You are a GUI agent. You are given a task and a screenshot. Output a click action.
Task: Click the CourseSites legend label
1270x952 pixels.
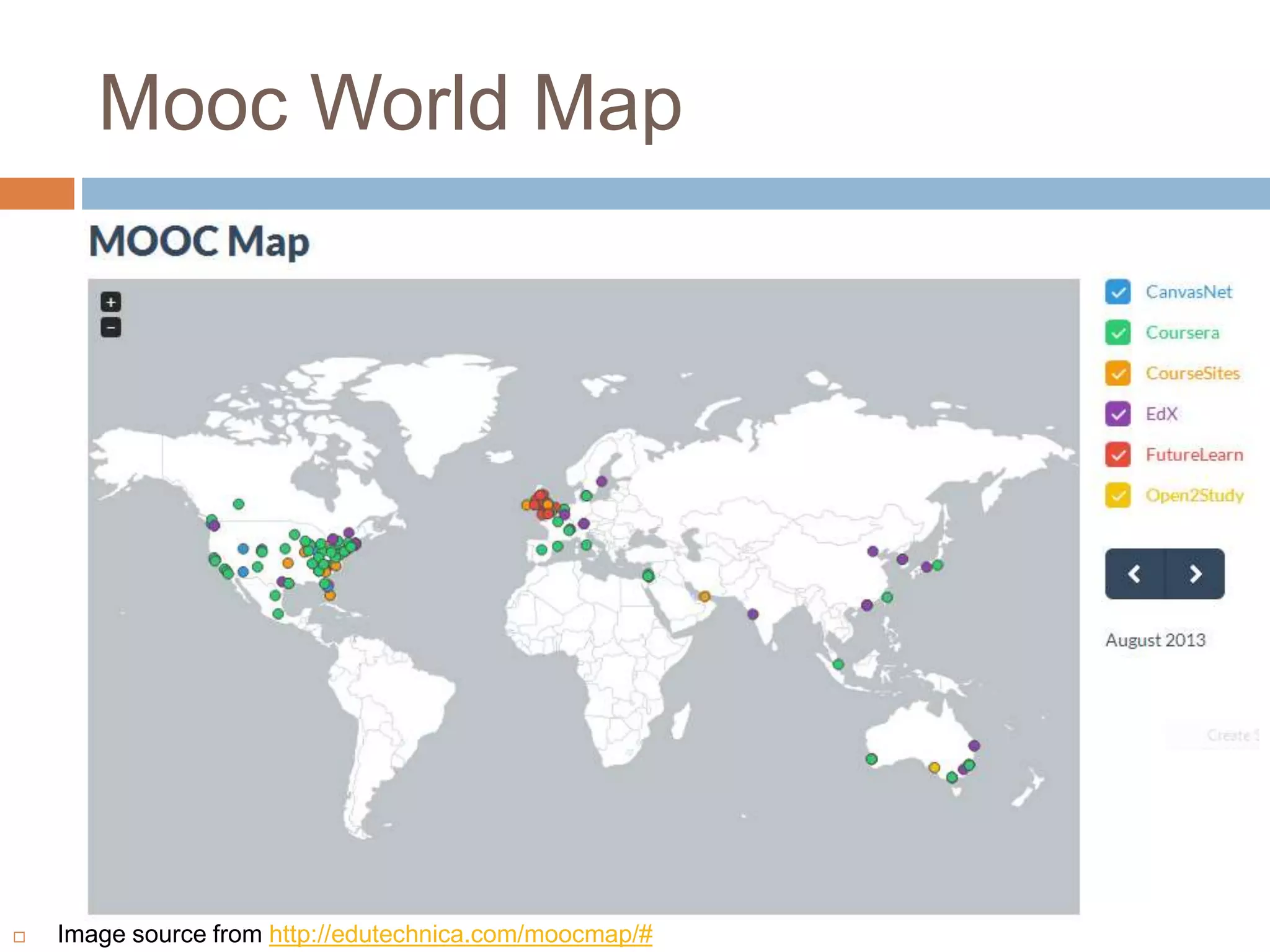(1192, 374)
